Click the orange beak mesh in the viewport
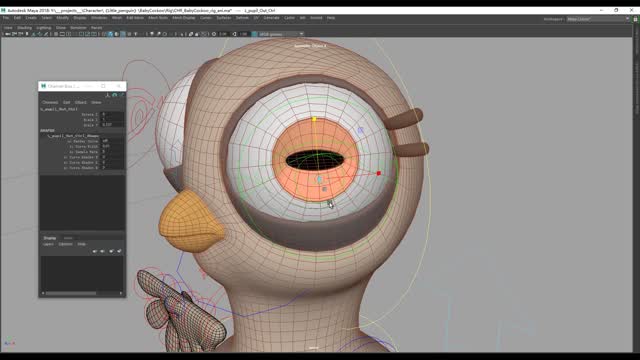Image resolution: width=640 pixels, height=360 pixels. [191, 222]
